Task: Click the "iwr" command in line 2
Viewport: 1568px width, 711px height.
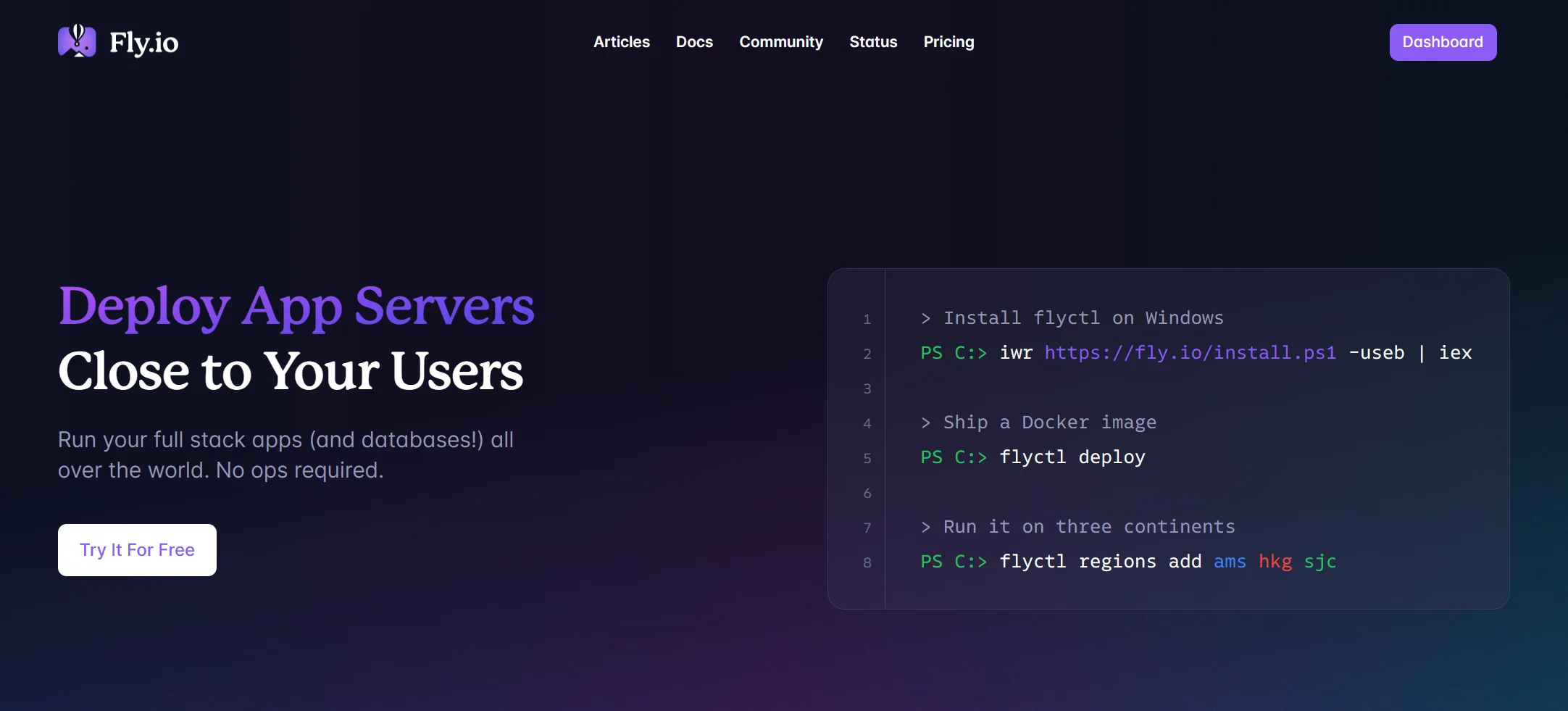Action: click(1016, 353)
